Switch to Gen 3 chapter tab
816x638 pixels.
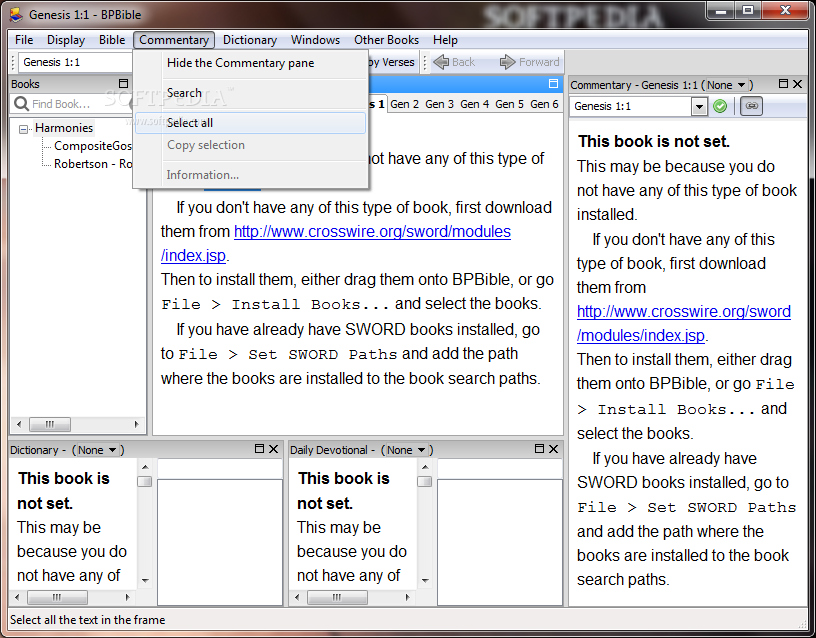[439, 104]
